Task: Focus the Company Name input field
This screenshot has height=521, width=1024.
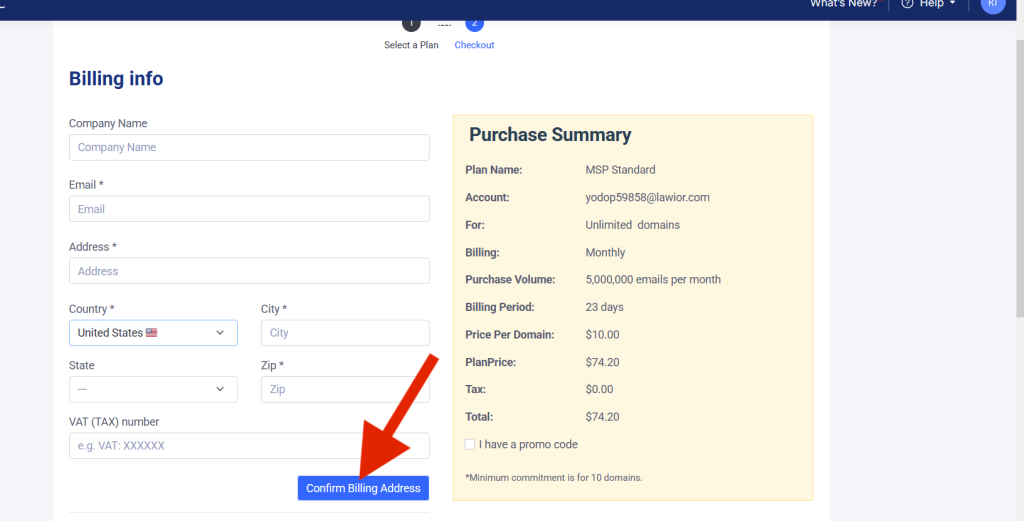Action: point(249,147)
